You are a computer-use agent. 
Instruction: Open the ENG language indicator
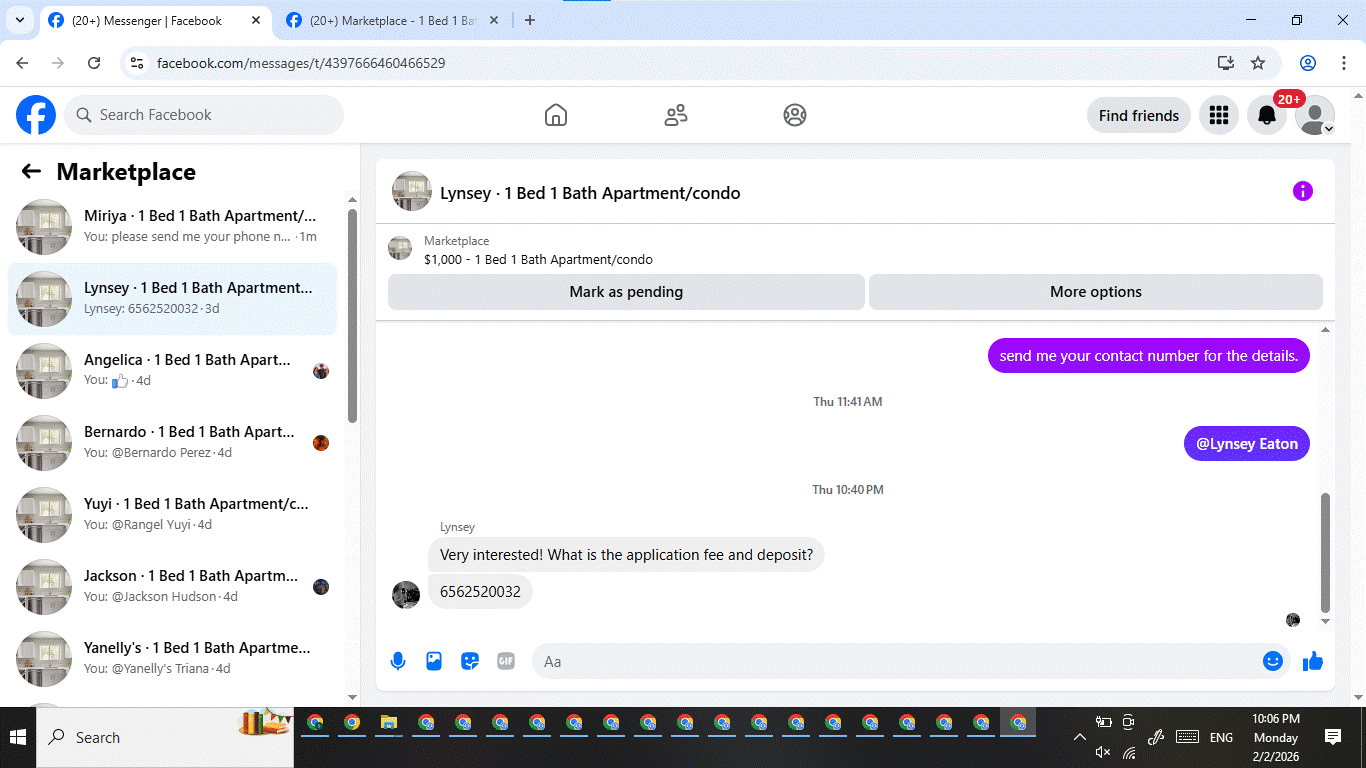(x=1221, y=738)
